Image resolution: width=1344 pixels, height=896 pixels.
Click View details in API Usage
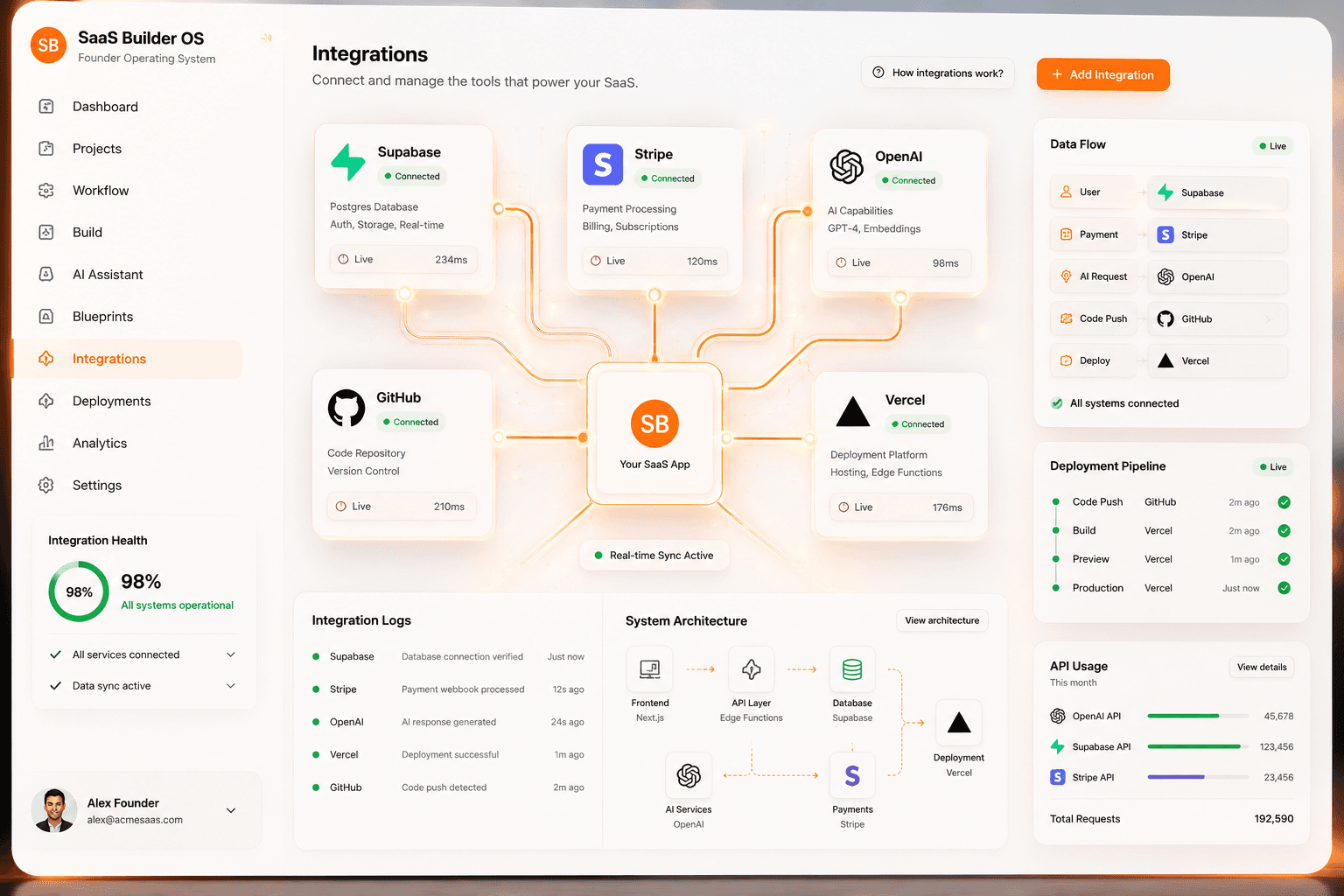1261,667
